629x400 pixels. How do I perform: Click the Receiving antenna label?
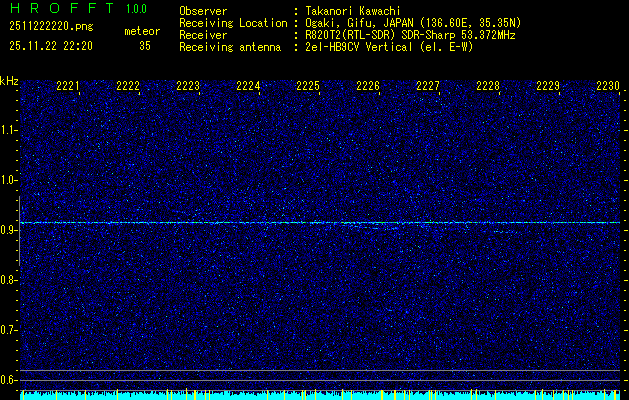230,47
